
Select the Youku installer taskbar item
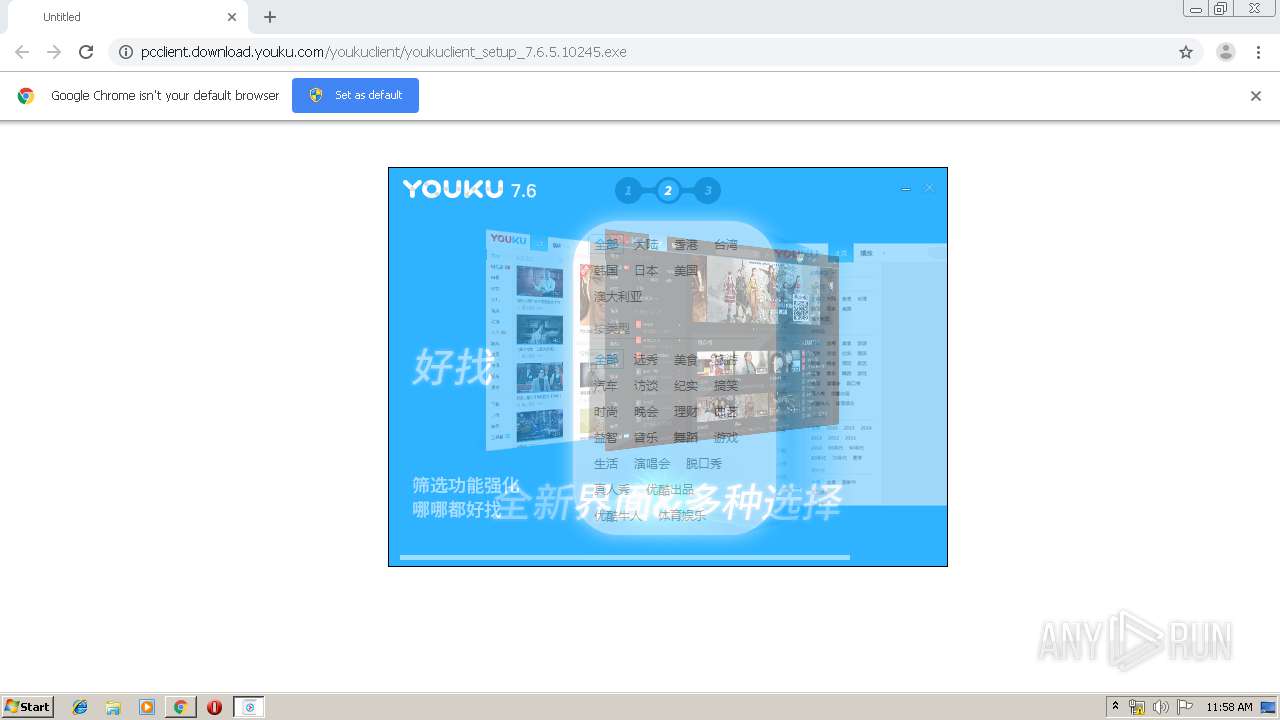(x=249, y=707)
